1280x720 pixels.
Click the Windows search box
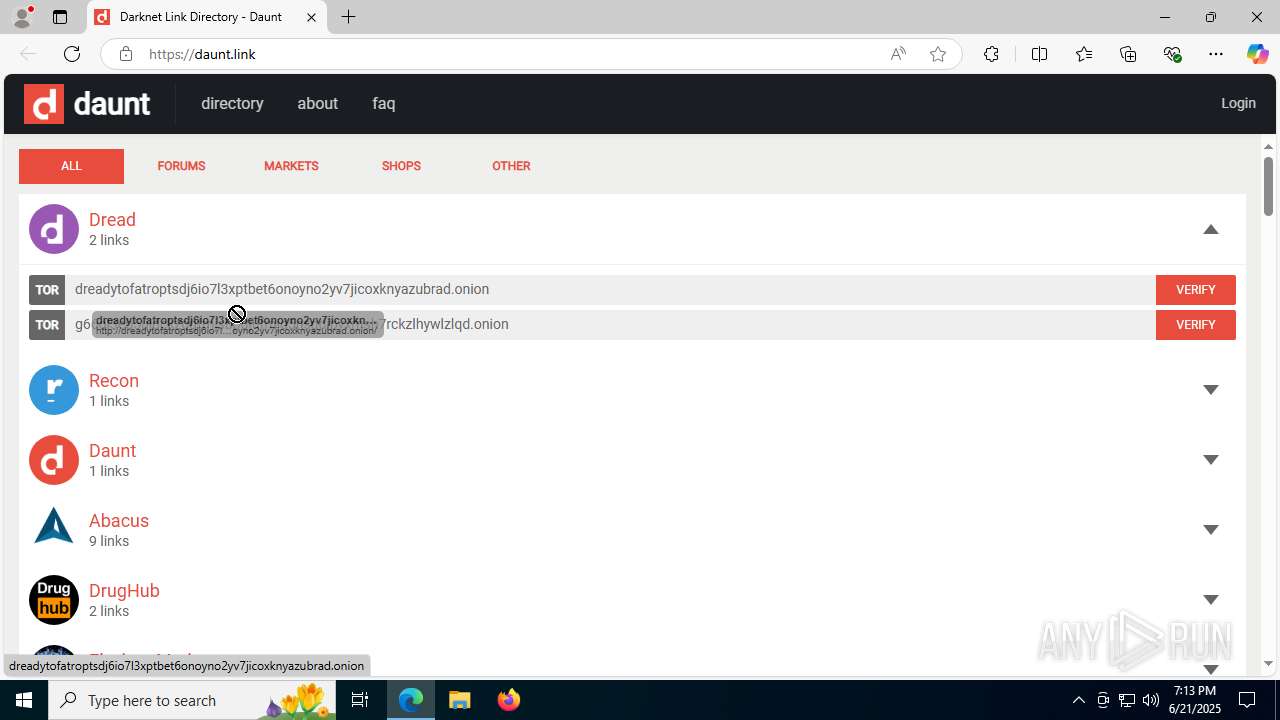click(x=190, y=700)
